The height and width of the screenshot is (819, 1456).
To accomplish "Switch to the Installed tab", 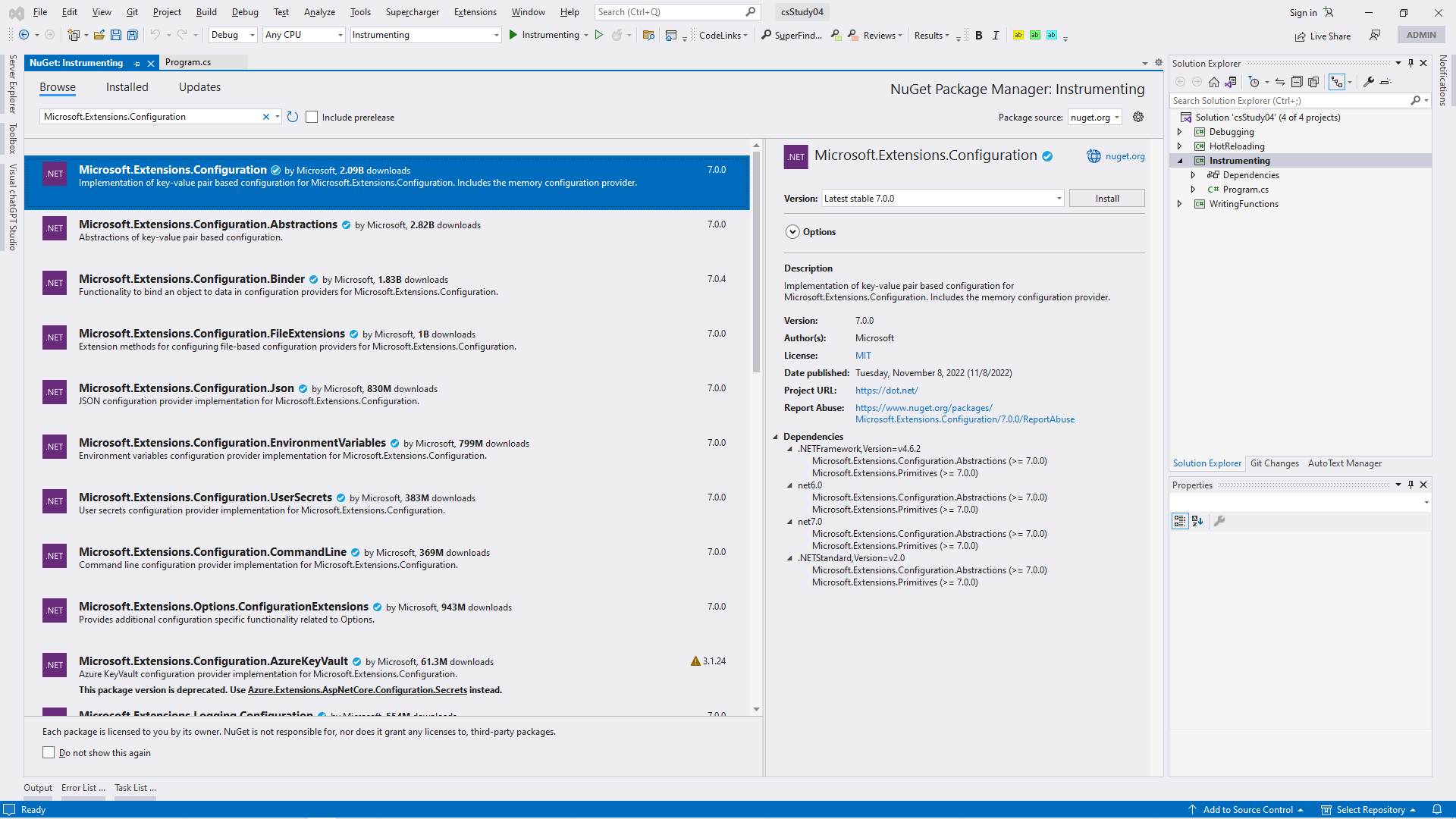I will [x=127, y=87].
